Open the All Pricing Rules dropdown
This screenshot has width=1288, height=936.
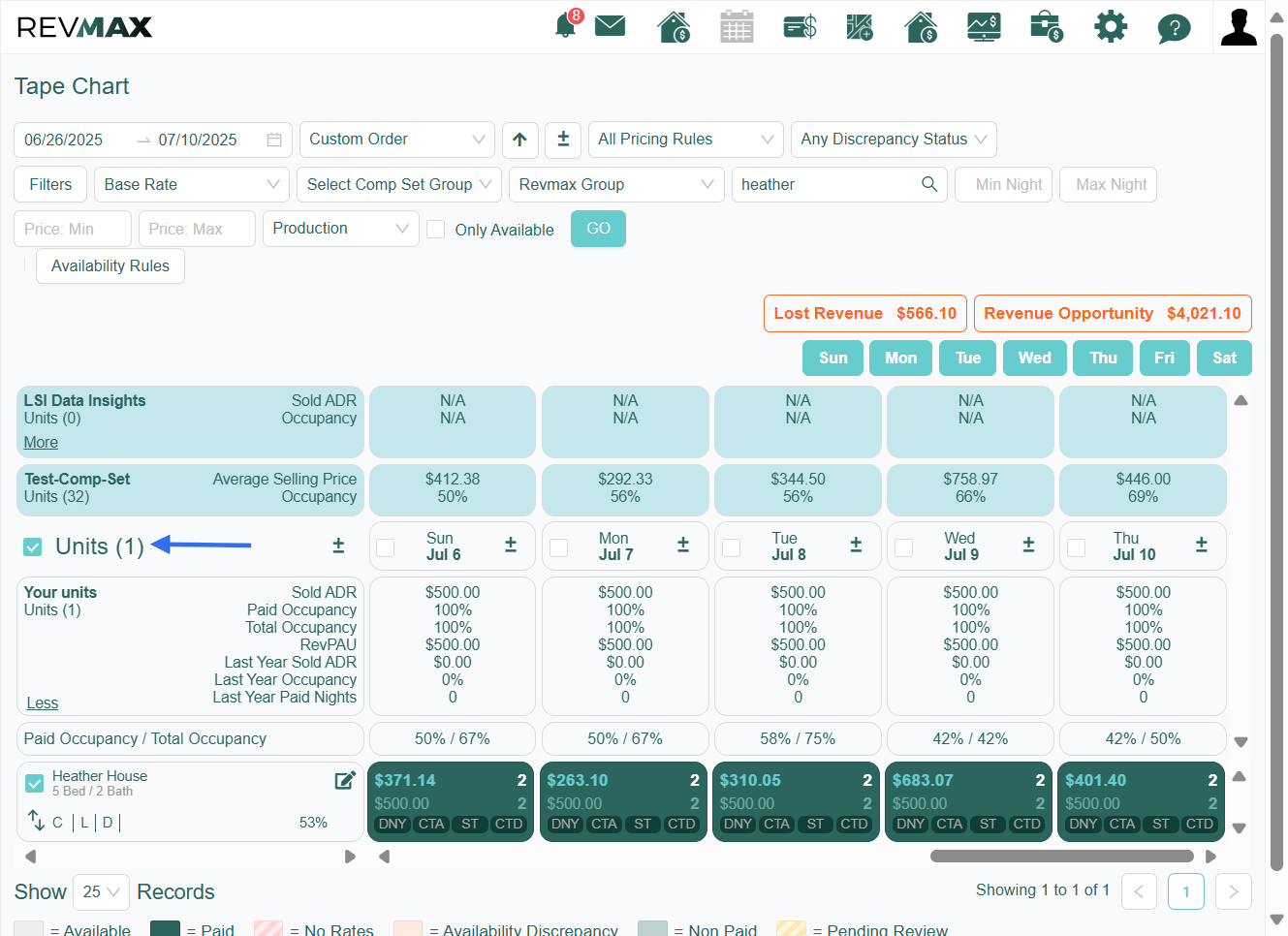[x=686, y=140]
